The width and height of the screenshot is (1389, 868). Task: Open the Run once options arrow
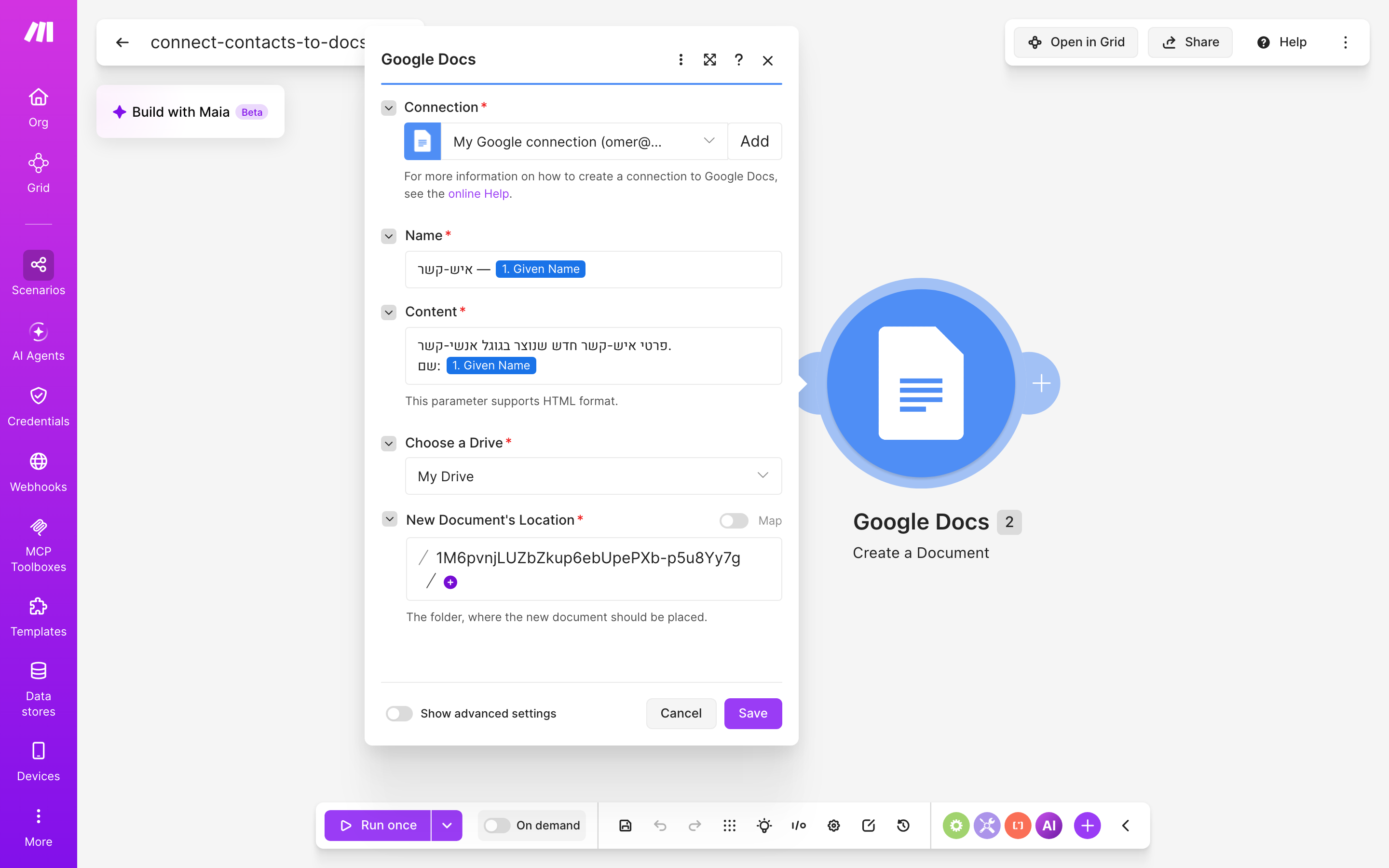tap(447, 826)
